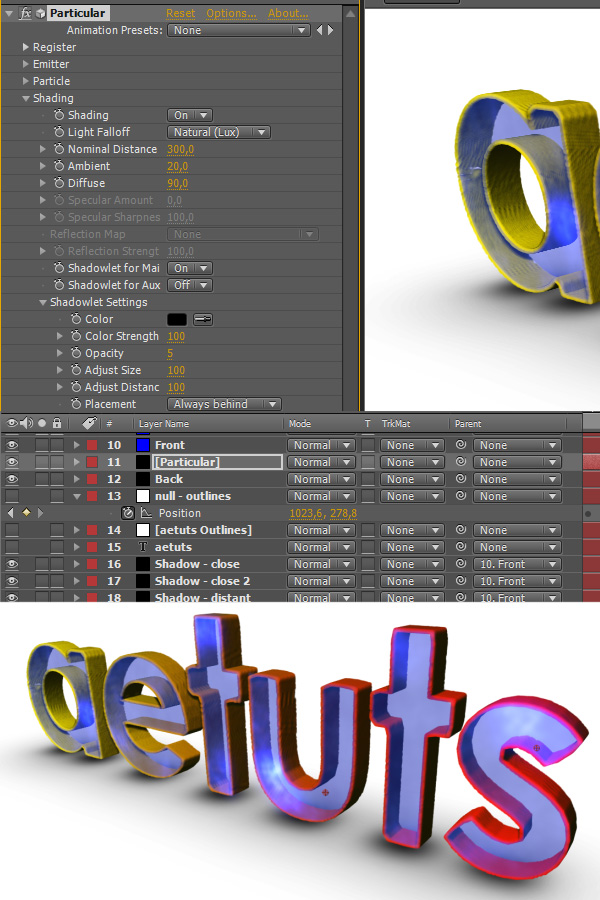
Task: Collapse the Shadowlet Settings group
Action: pos(42,302)
